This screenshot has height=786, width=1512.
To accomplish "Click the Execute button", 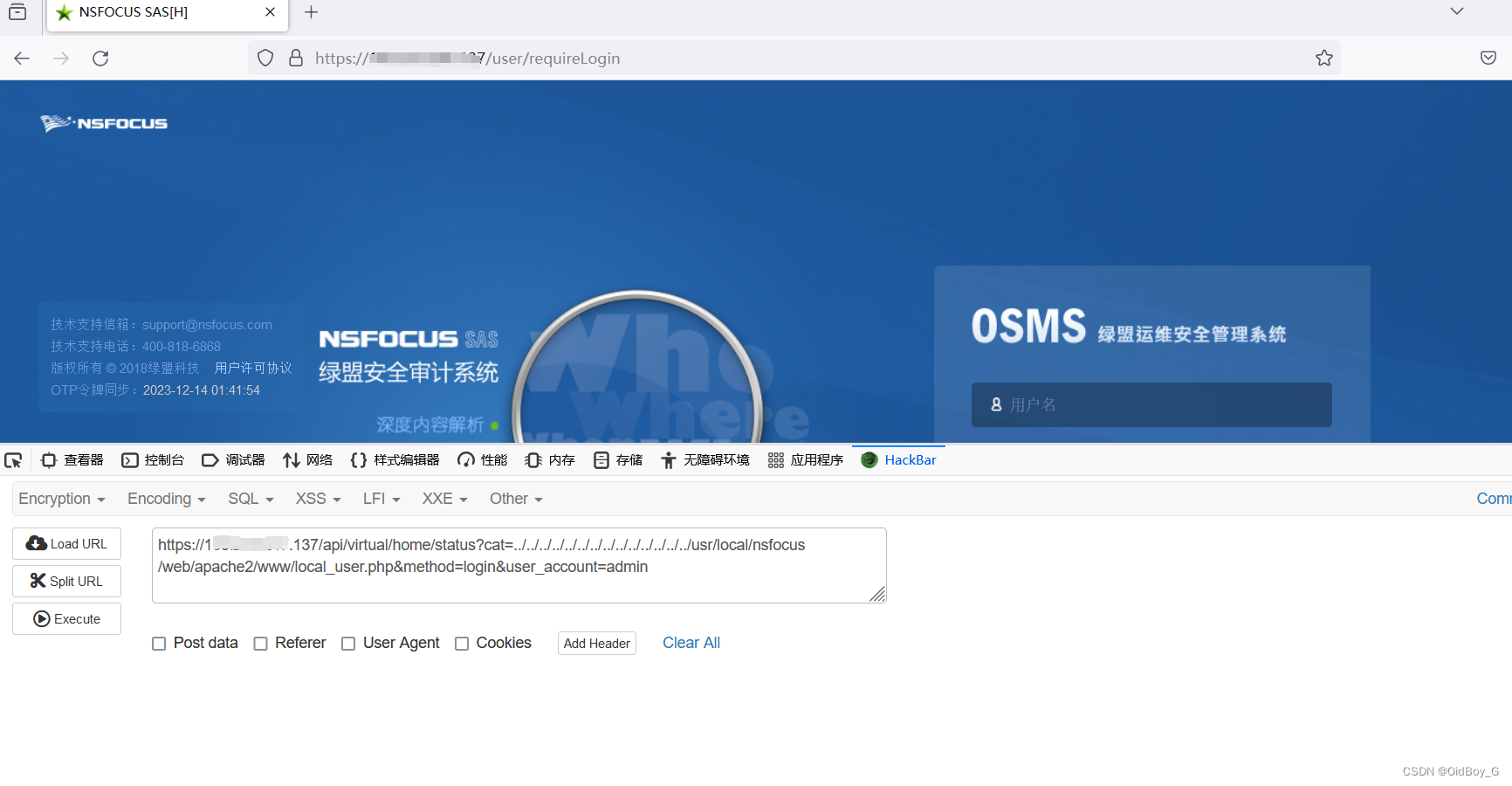I will pyautogui.click(x=66, y=618).
